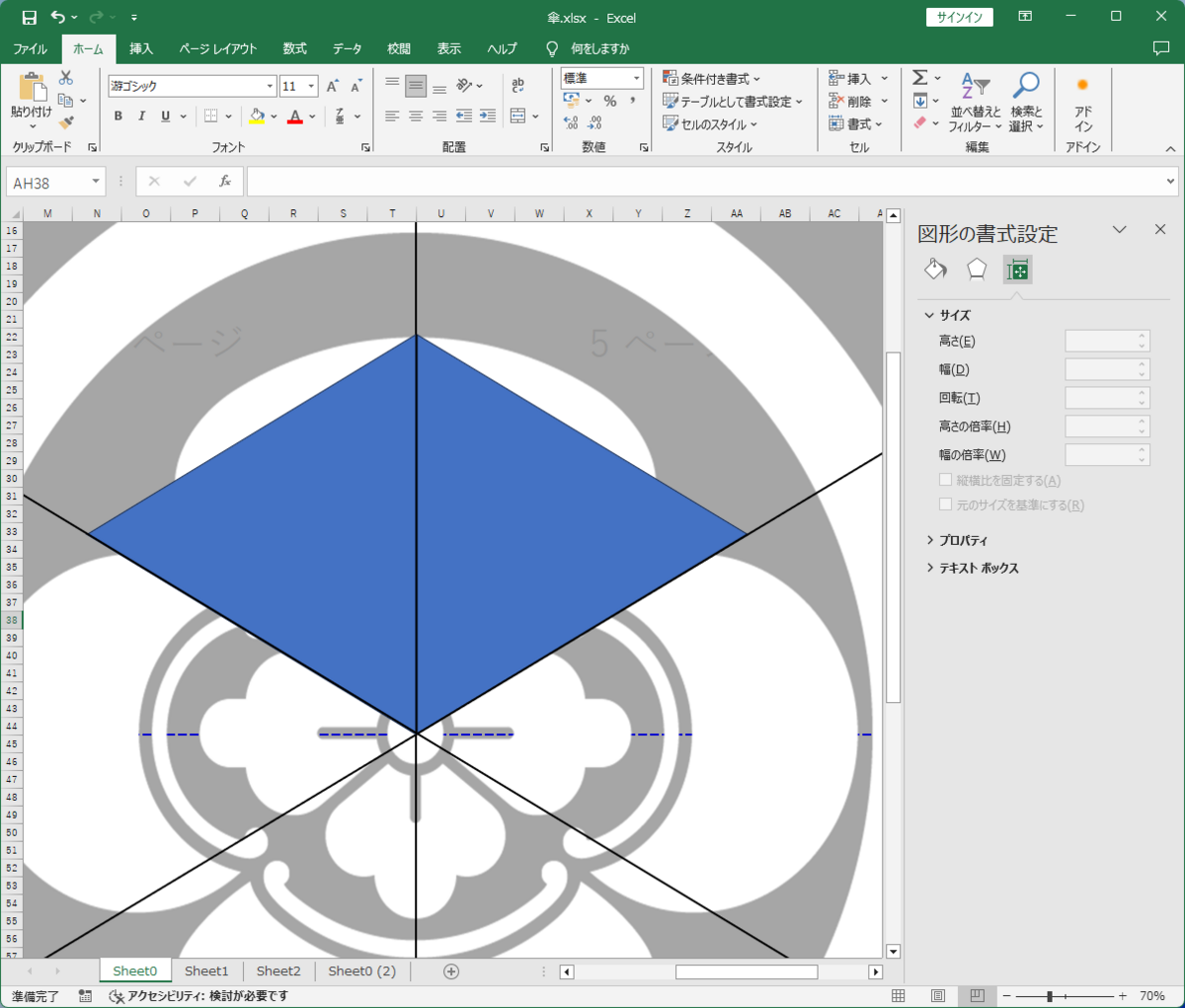Apply comma style format
Image resolution: width=1185 pixels, height=1008 pixels.
tap(633, 101)
